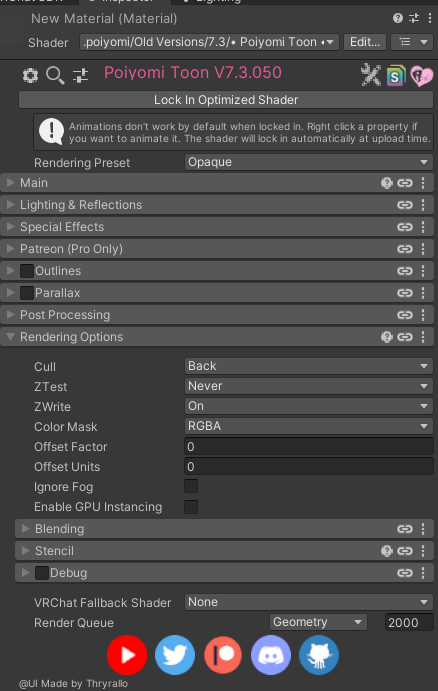438x691 pixels.
Task: Open the Rendering Preset dropdown
Action: coord(308,162)
